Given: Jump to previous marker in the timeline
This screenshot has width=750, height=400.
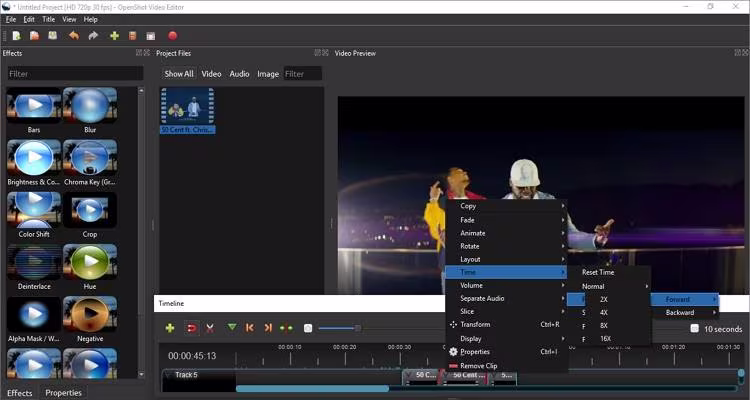Looking at the screenshot, I should click(249, 328).
